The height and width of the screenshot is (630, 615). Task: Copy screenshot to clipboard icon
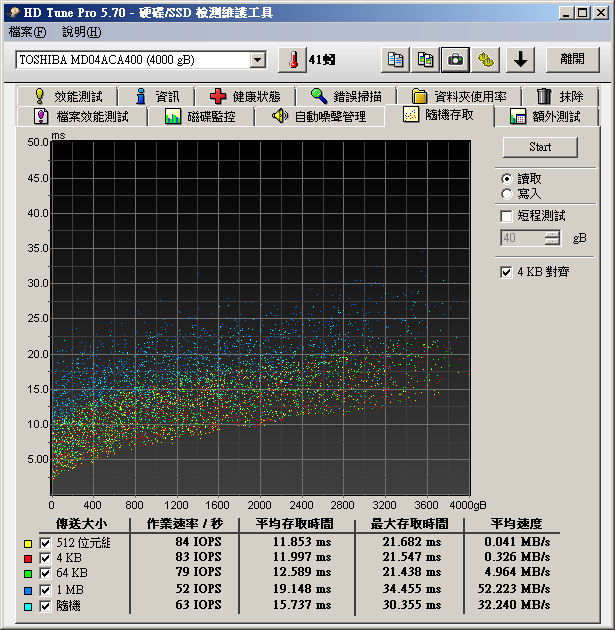(425, 60)
